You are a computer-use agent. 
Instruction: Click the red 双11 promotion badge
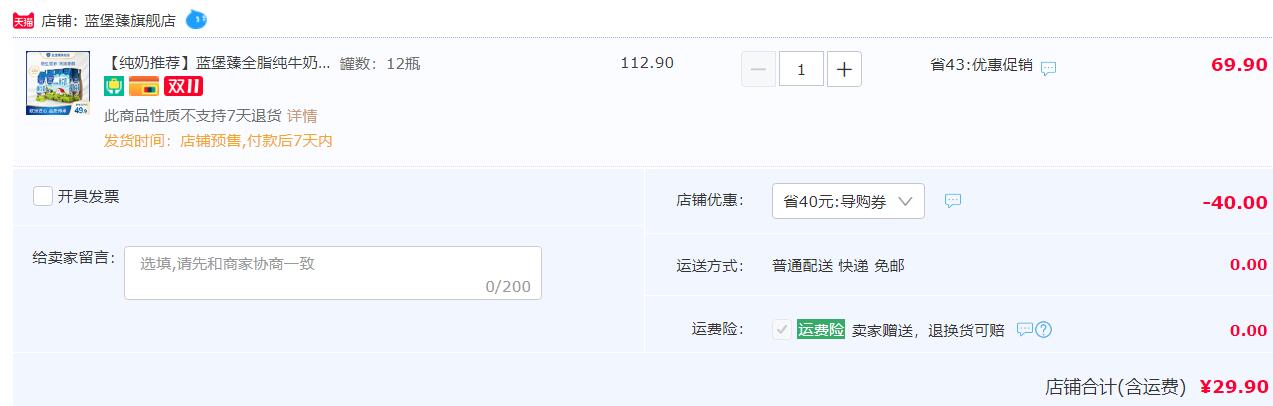183,86
